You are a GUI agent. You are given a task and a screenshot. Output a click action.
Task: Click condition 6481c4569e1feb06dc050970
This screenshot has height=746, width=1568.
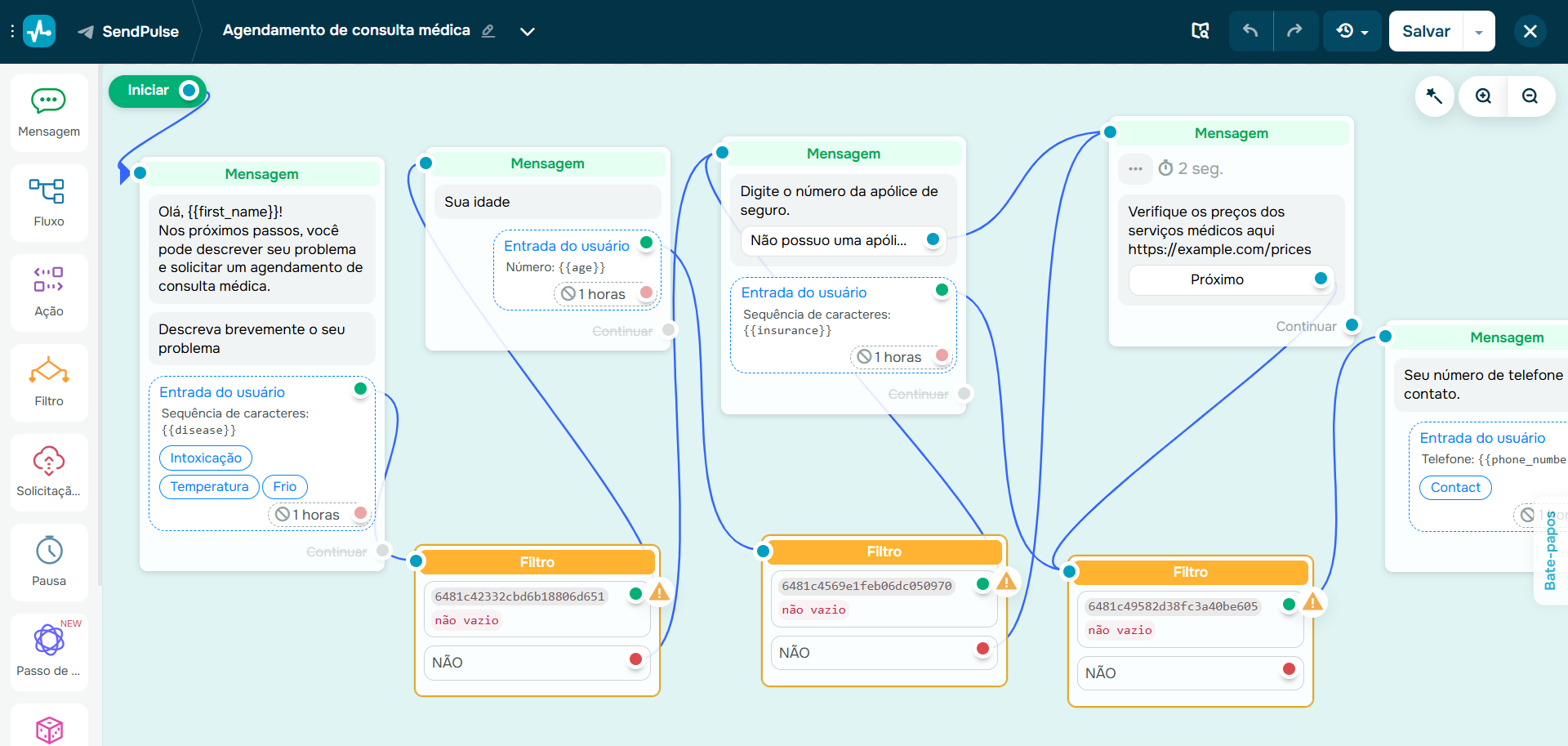click(866, 586)
